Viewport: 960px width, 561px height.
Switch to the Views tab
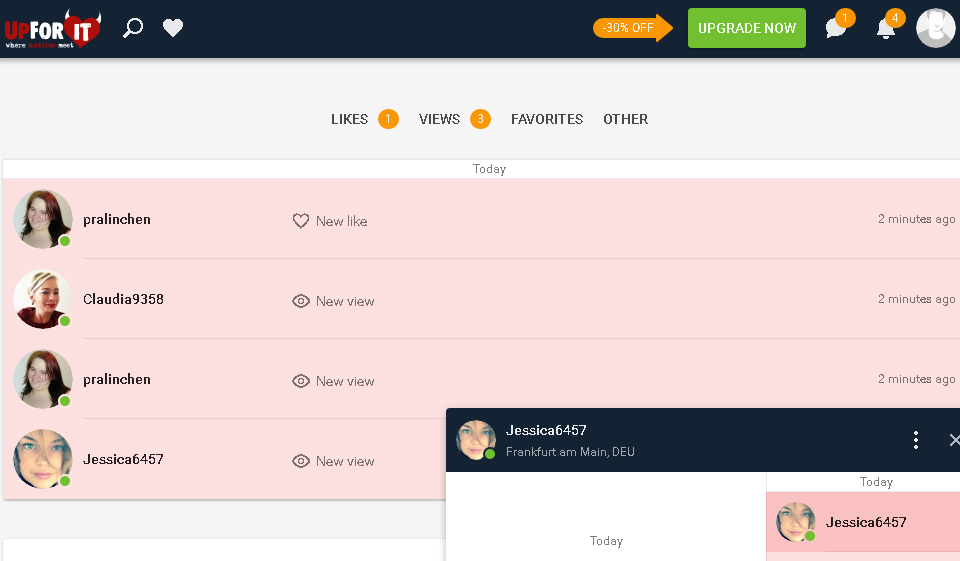(x=440, y=119)
